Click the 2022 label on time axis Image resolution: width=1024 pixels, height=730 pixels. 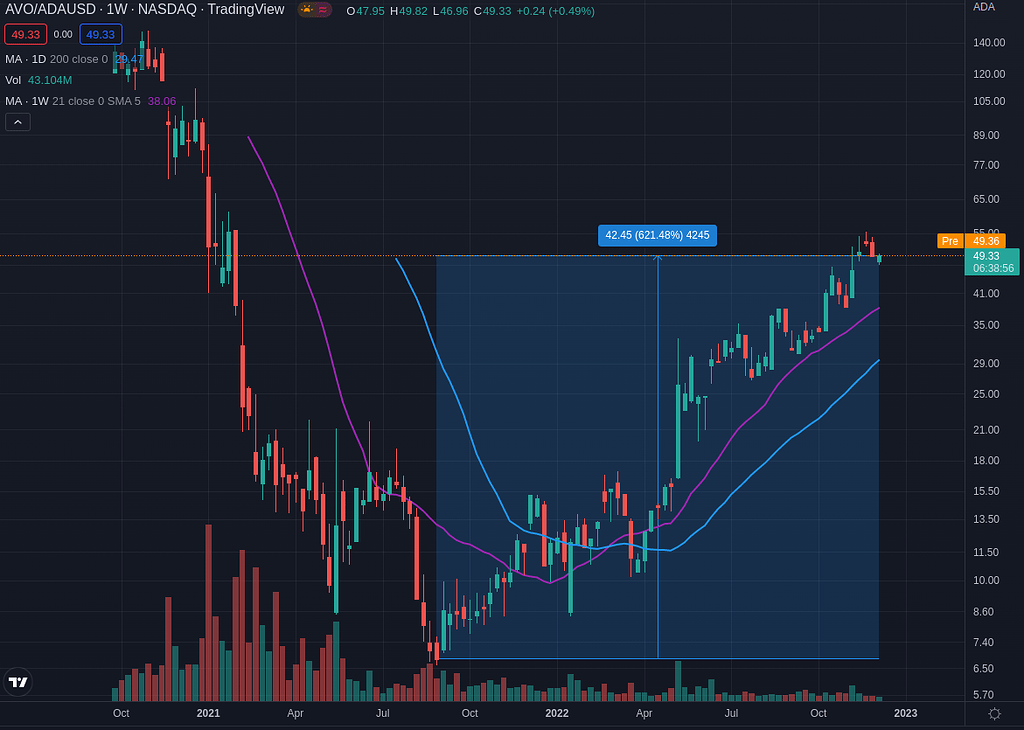pyautogui.click(x=557, y=713)
